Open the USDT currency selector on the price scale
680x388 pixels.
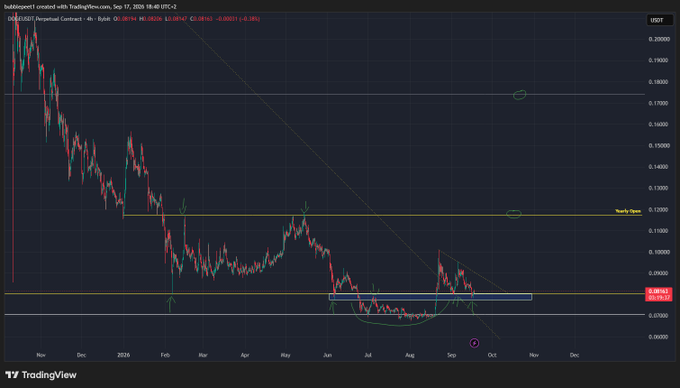(660, 20)
